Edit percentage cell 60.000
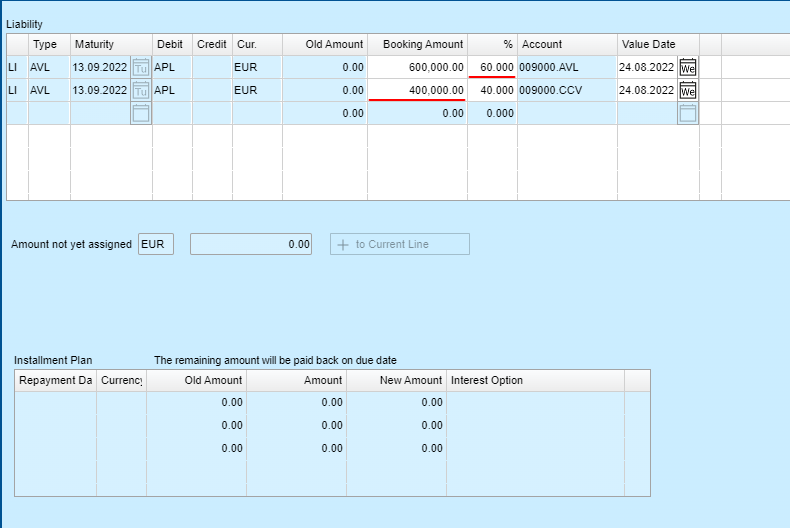Image resolution: width=790 pixels, height=528 pixels. pos(492,67)
